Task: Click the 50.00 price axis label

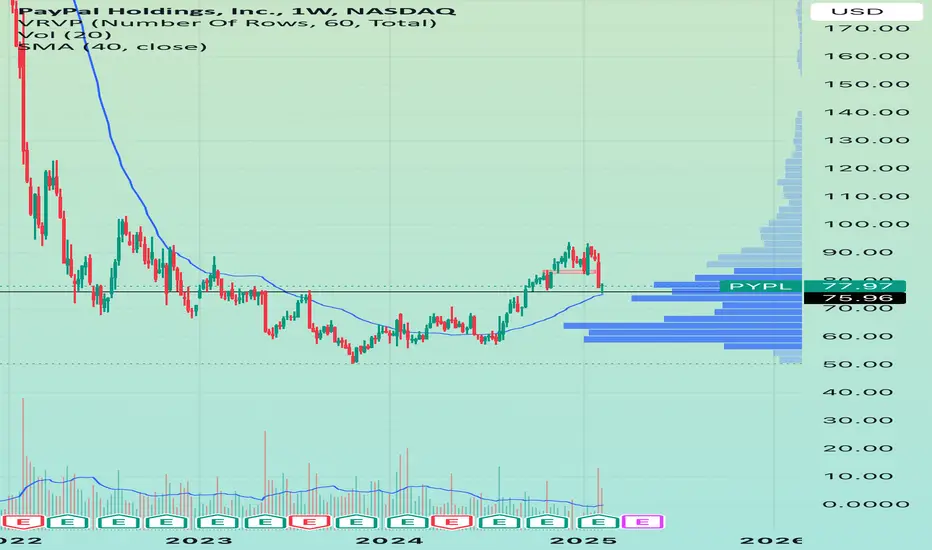Action: 858,364
